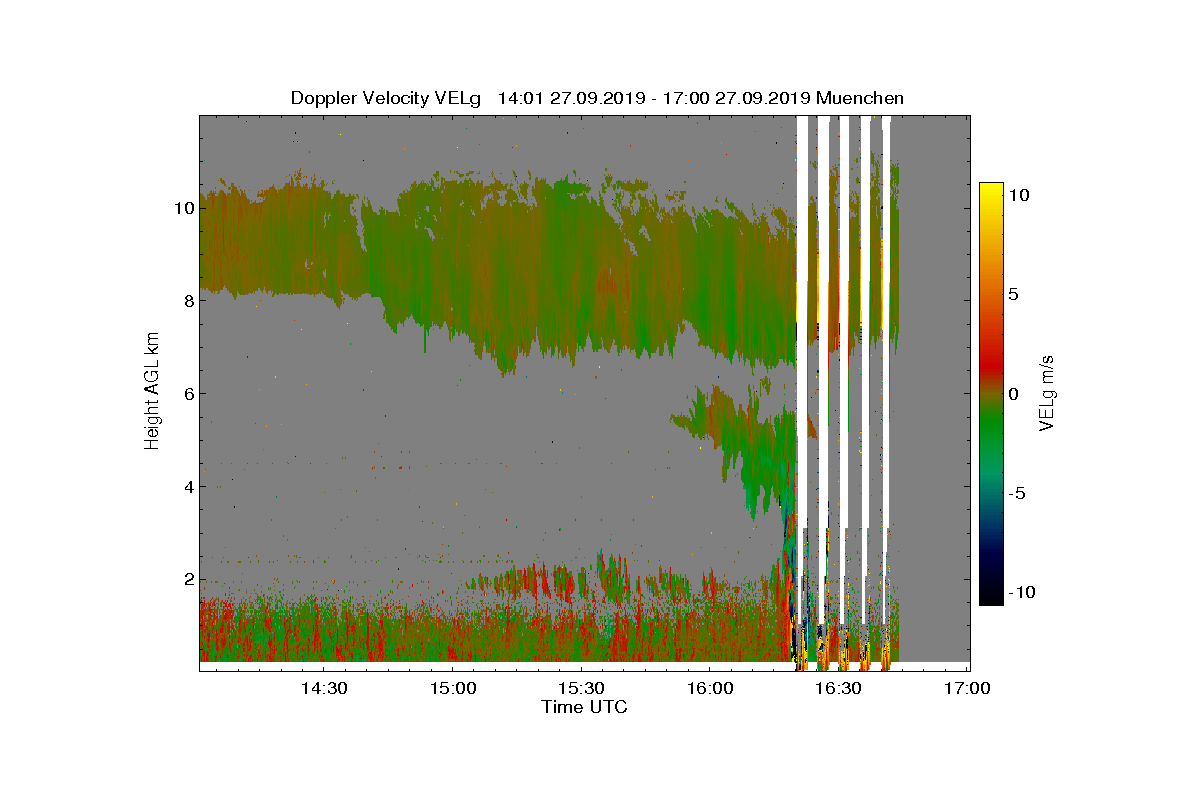
Task: Click the colorbar top value 10
Action: (x=1018, y=196)
